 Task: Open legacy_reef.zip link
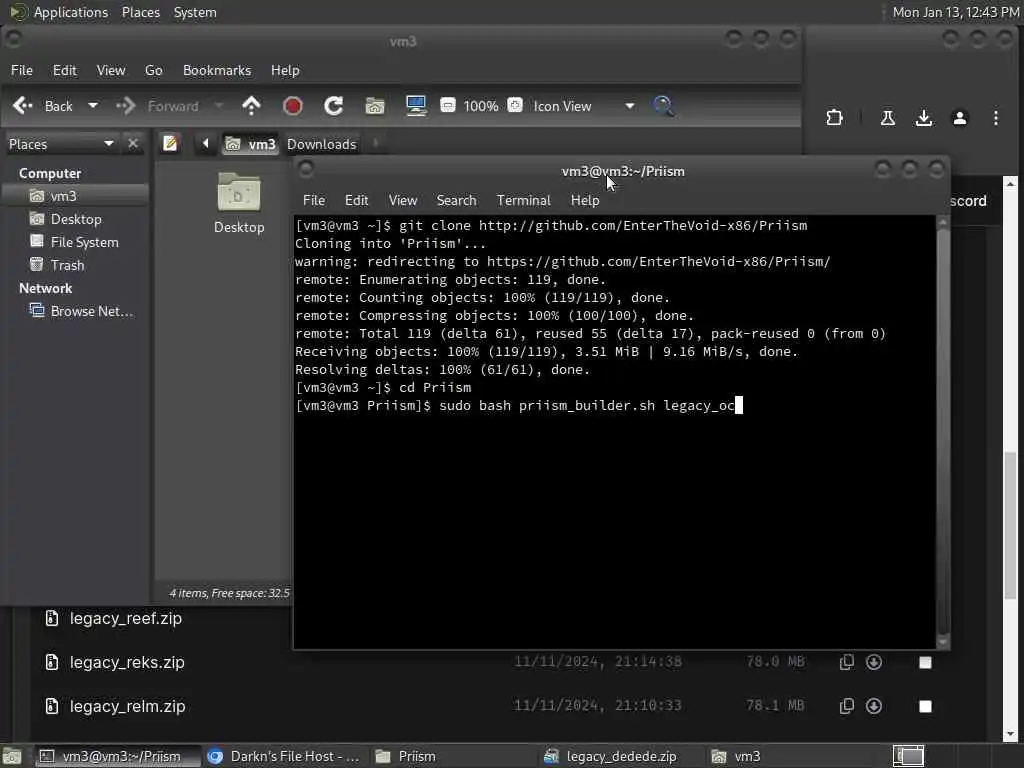[x=125, y=618]
